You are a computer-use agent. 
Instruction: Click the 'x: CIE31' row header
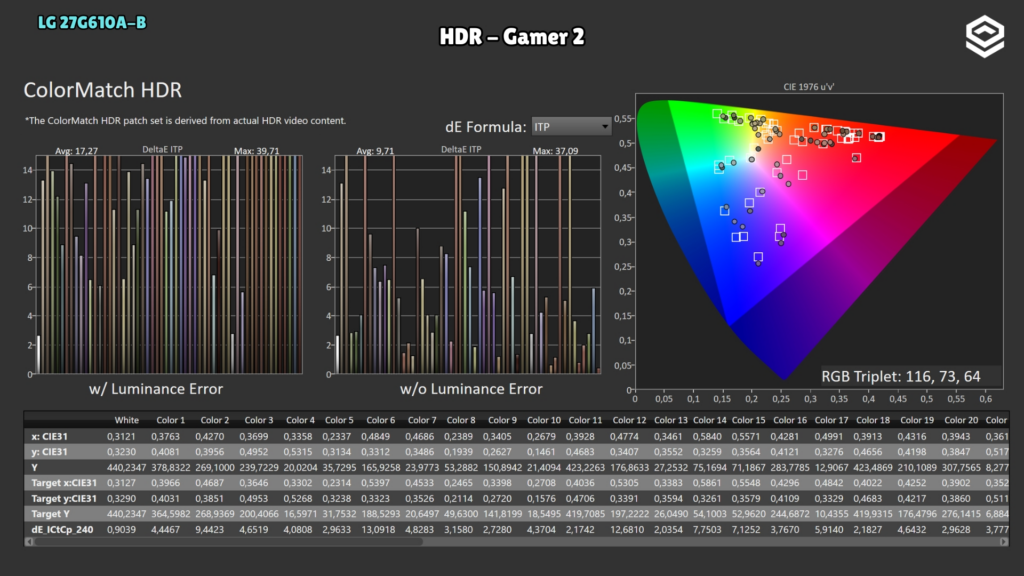click(x=50, y=436)
